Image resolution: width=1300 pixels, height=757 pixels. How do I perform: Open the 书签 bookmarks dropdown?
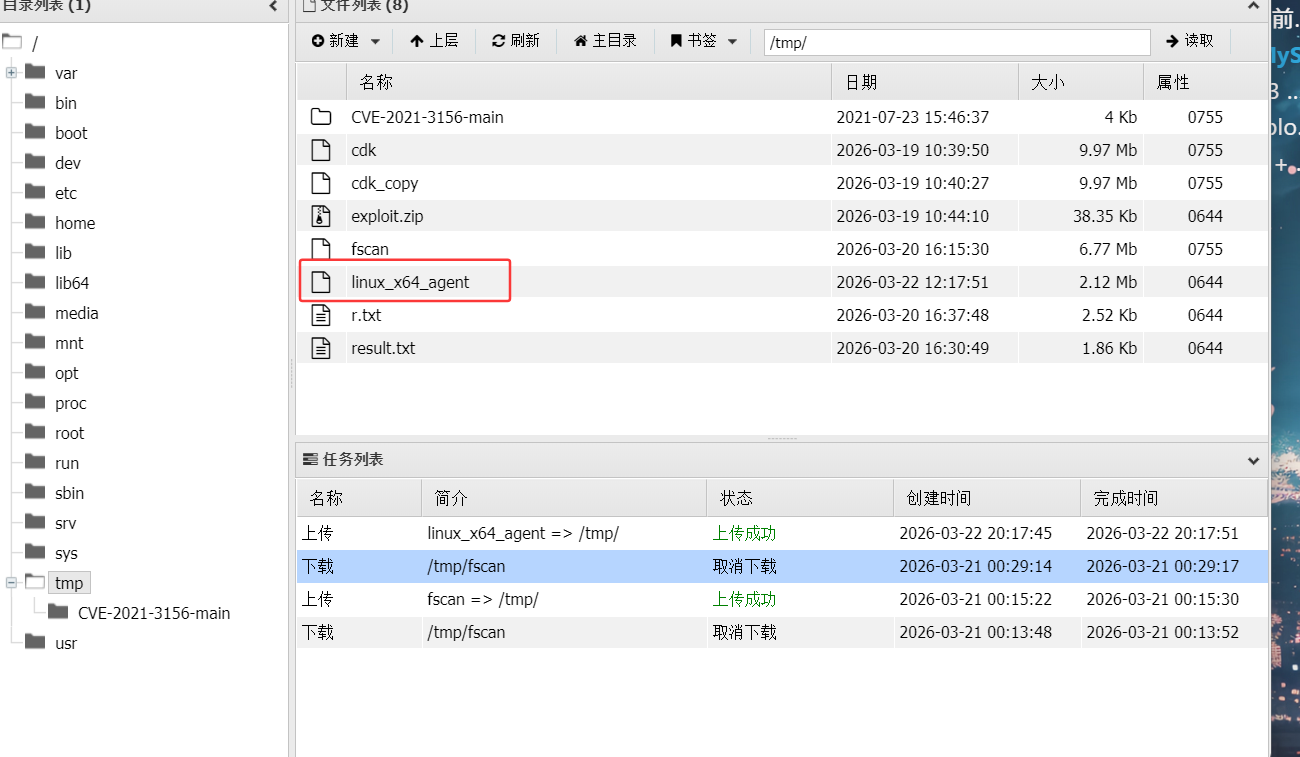point(704,41)
